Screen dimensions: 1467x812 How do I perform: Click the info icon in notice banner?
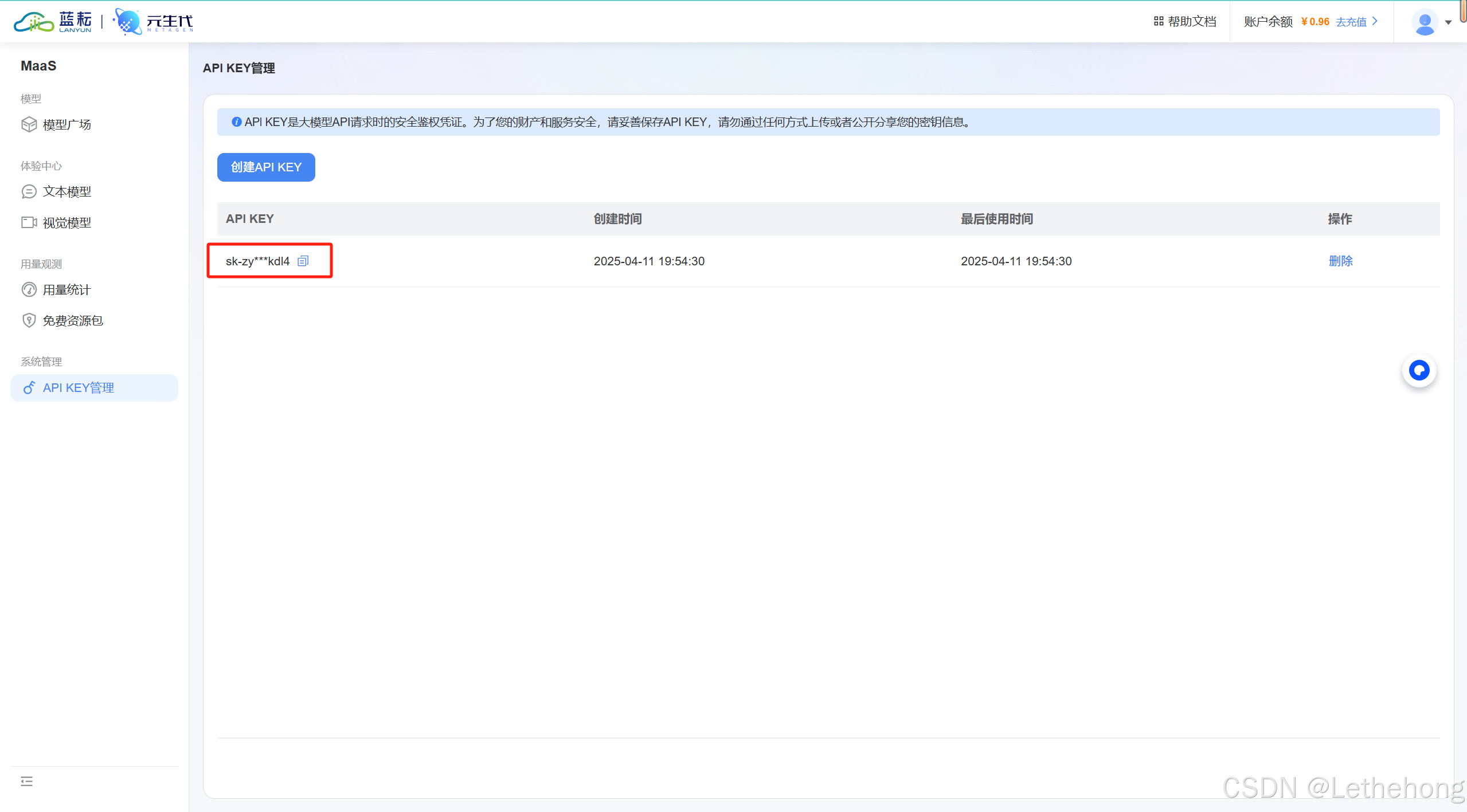(236, 122)
